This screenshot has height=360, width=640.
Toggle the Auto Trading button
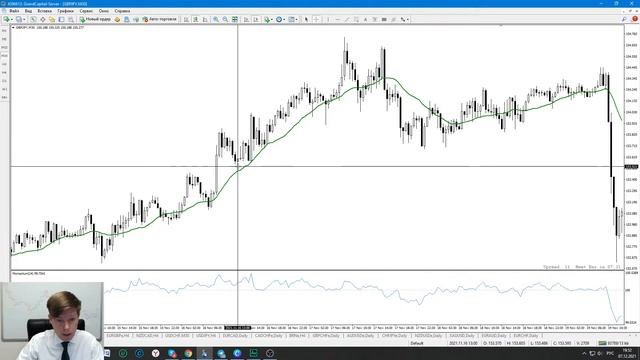[x=160, y=19]
